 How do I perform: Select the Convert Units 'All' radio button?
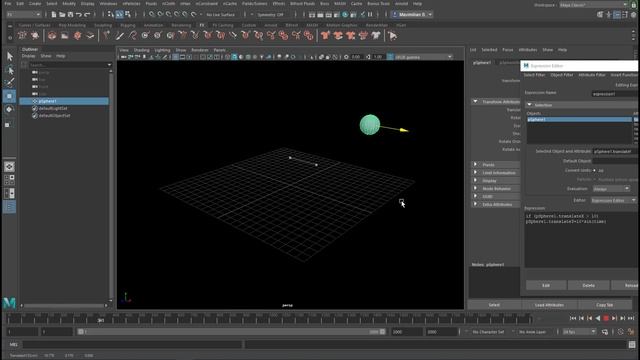594,170
